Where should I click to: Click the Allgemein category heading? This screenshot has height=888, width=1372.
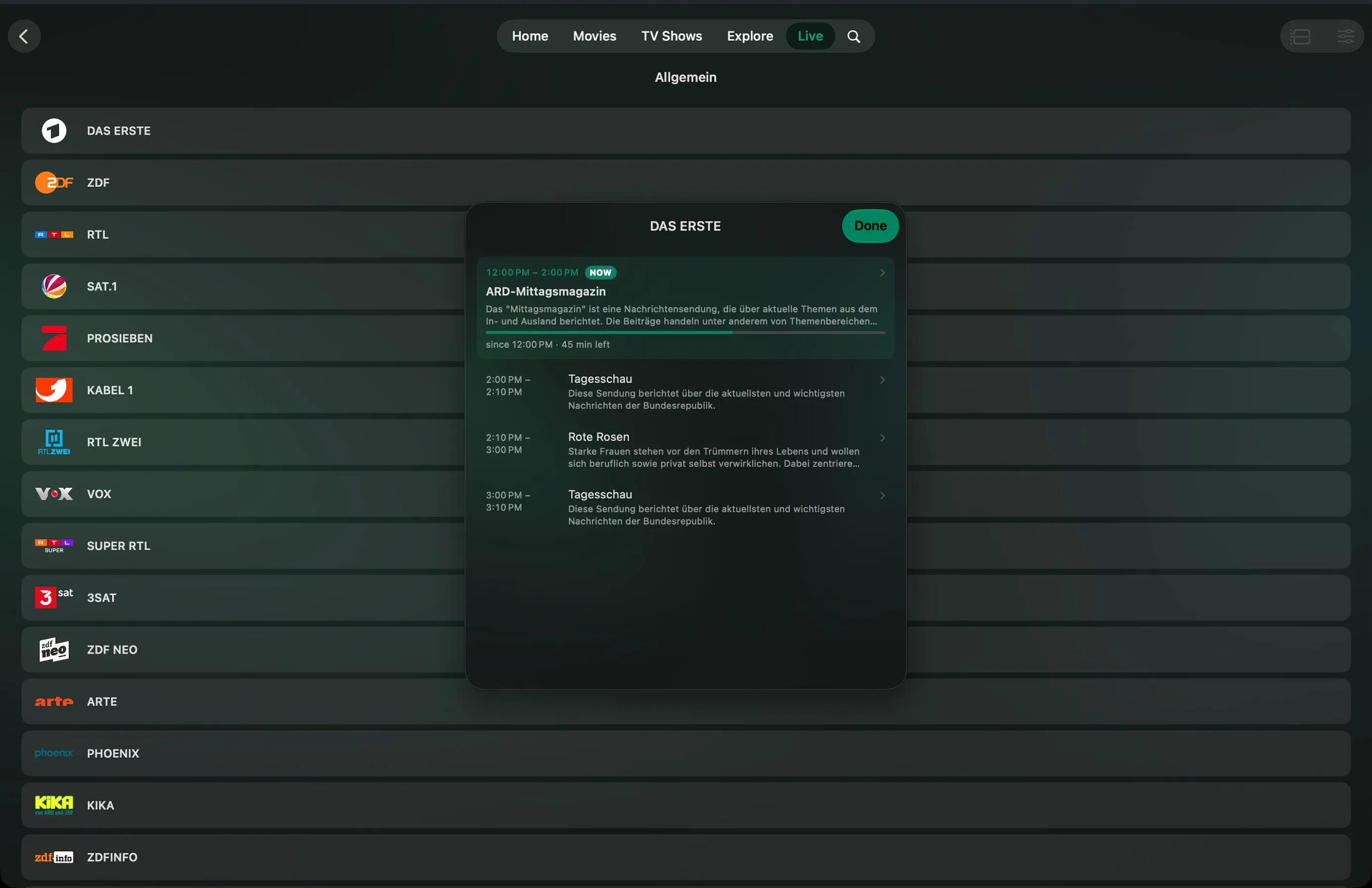click(x=686, y=77)
